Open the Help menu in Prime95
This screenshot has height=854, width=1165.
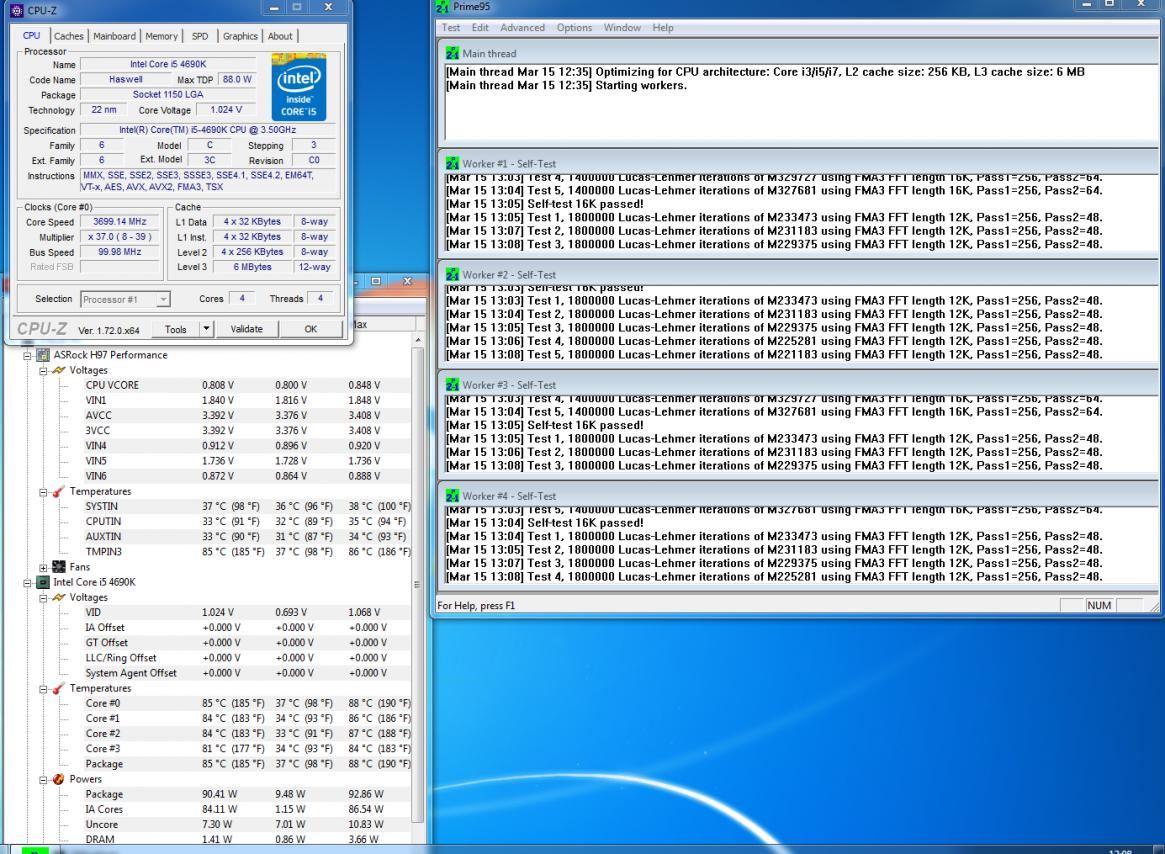click(x=663, y=28)
